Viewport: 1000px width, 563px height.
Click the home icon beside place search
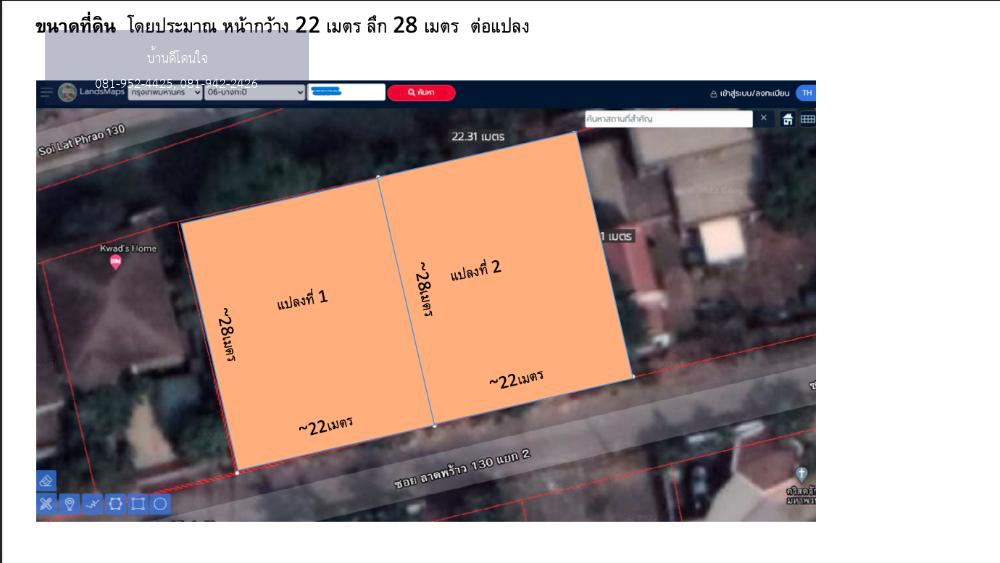click(787, 119)
